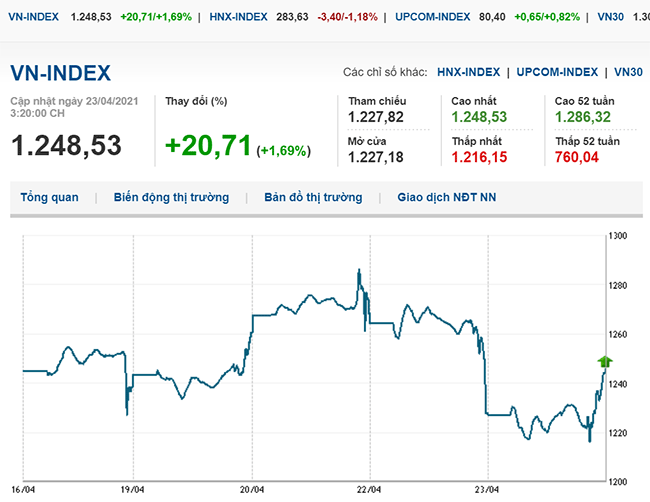Select the Bản đồ thị trường tab
This screenshot has width=650, height=502.
point(313,198)
